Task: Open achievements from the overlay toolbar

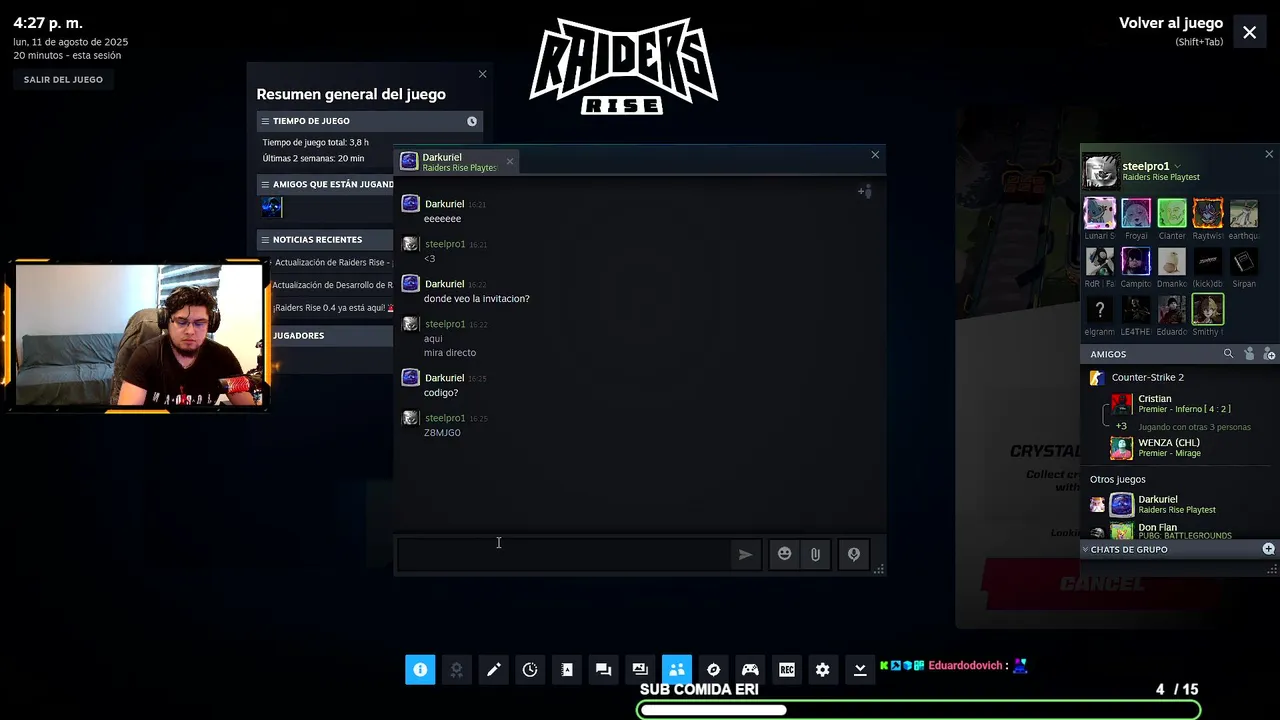Action: pyautogui.click(x=457, y=670)
